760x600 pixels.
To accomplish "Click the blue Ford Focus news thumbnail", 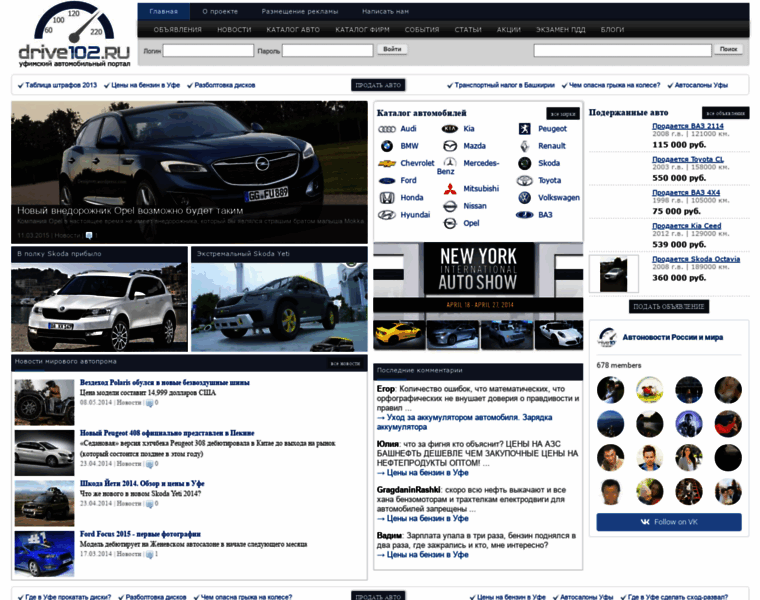I will click(44, 554).
